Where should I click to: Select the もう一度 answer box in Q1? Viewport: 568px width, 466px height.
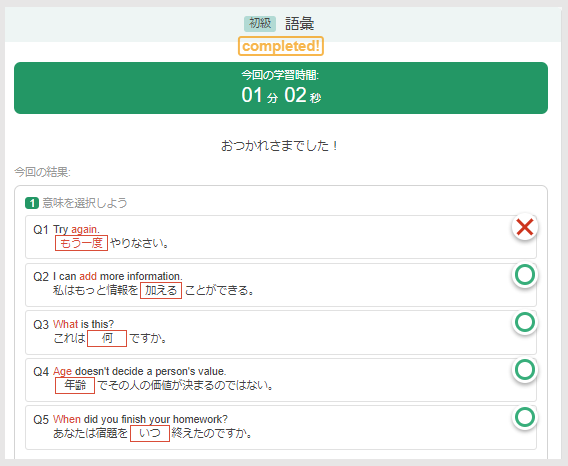coord(81,243)
